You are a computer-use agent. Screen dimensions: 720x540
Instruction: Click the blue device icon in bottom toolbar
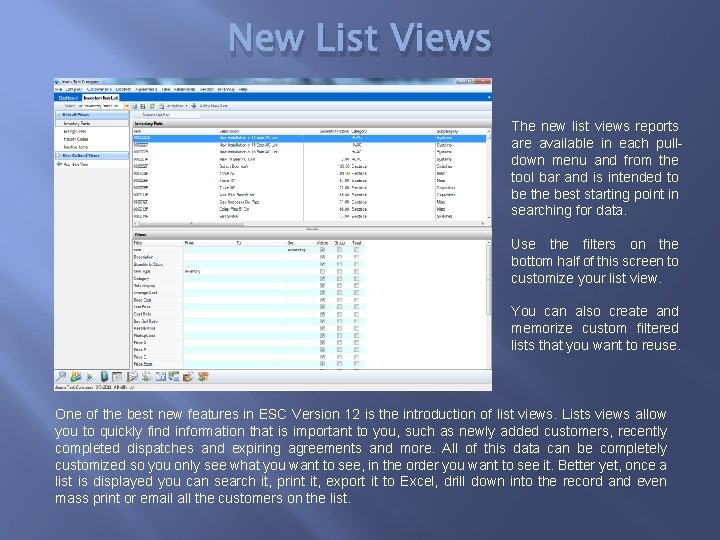[x=104, y=377]
